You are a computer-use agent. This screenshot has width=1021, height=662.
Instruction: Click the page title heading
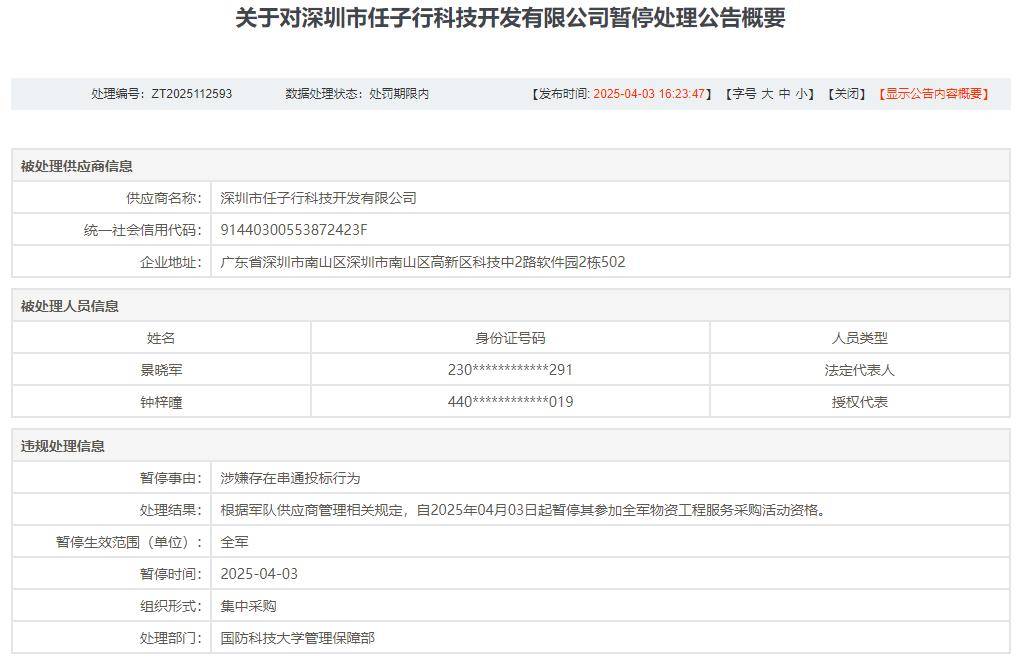tap(510, 18)
